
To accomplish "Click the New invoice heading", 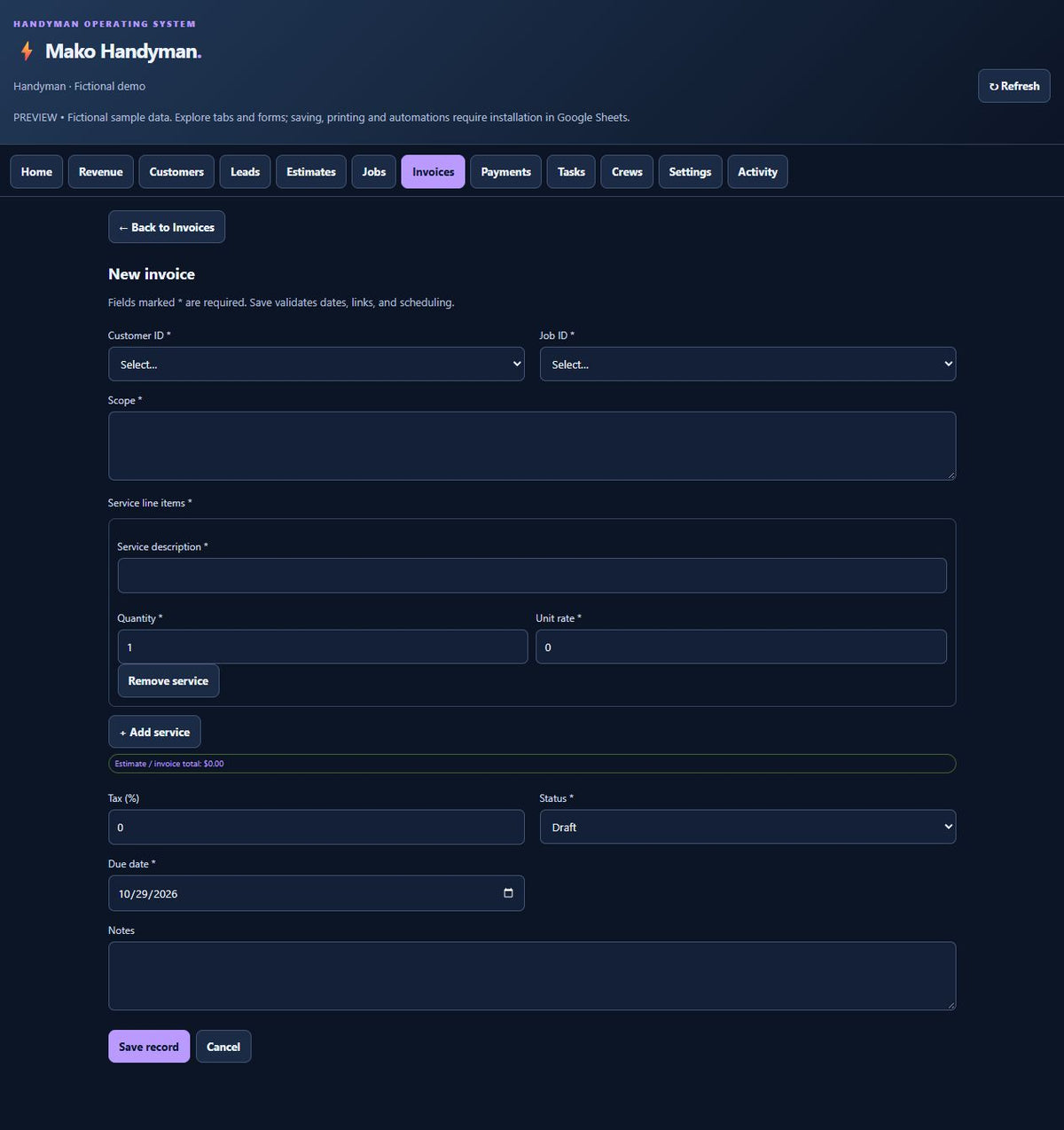I will coord(152,274).
